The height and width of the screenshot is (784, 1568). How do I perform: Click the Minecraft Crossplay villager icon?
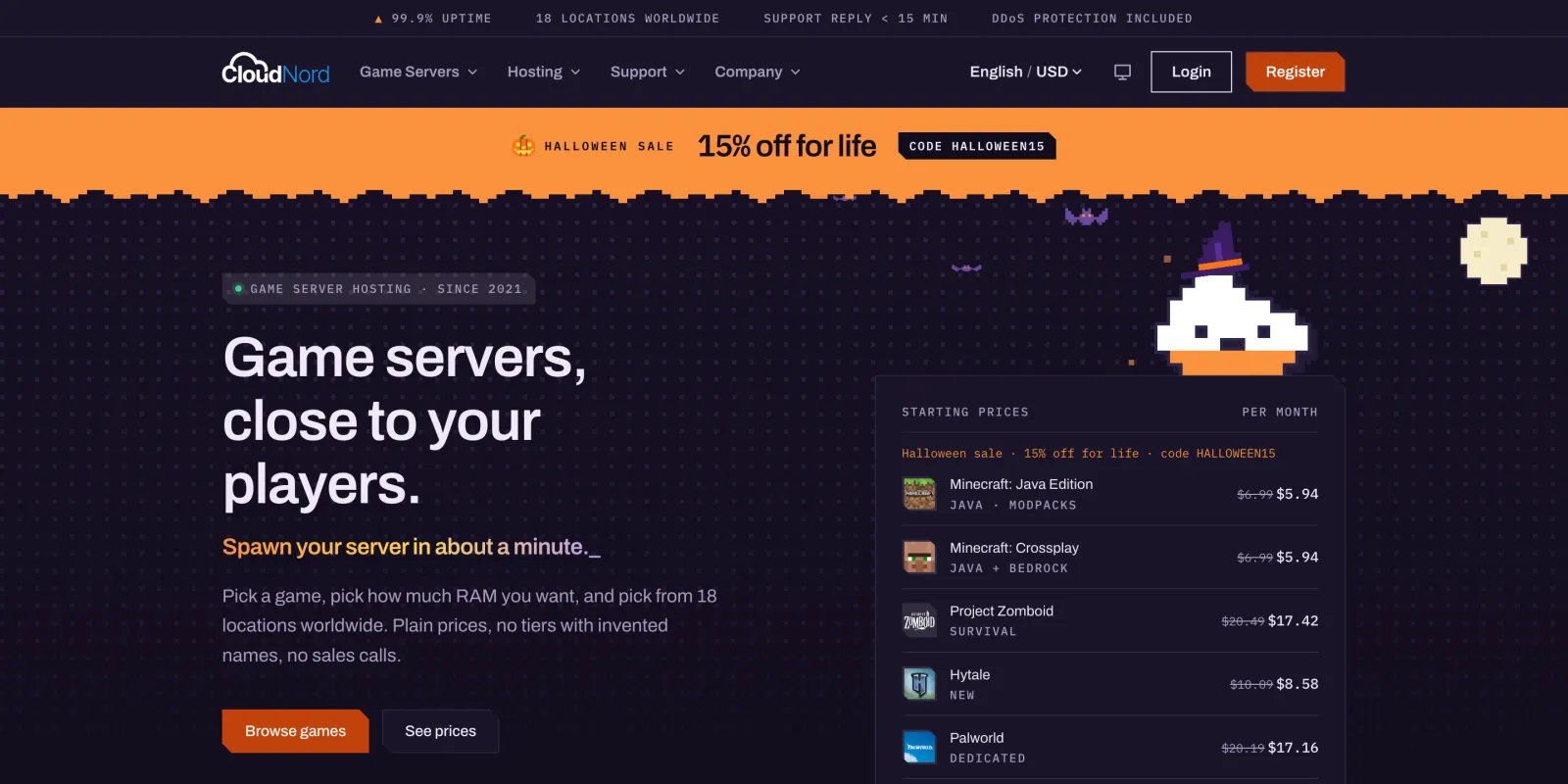(x=919, y=557)
